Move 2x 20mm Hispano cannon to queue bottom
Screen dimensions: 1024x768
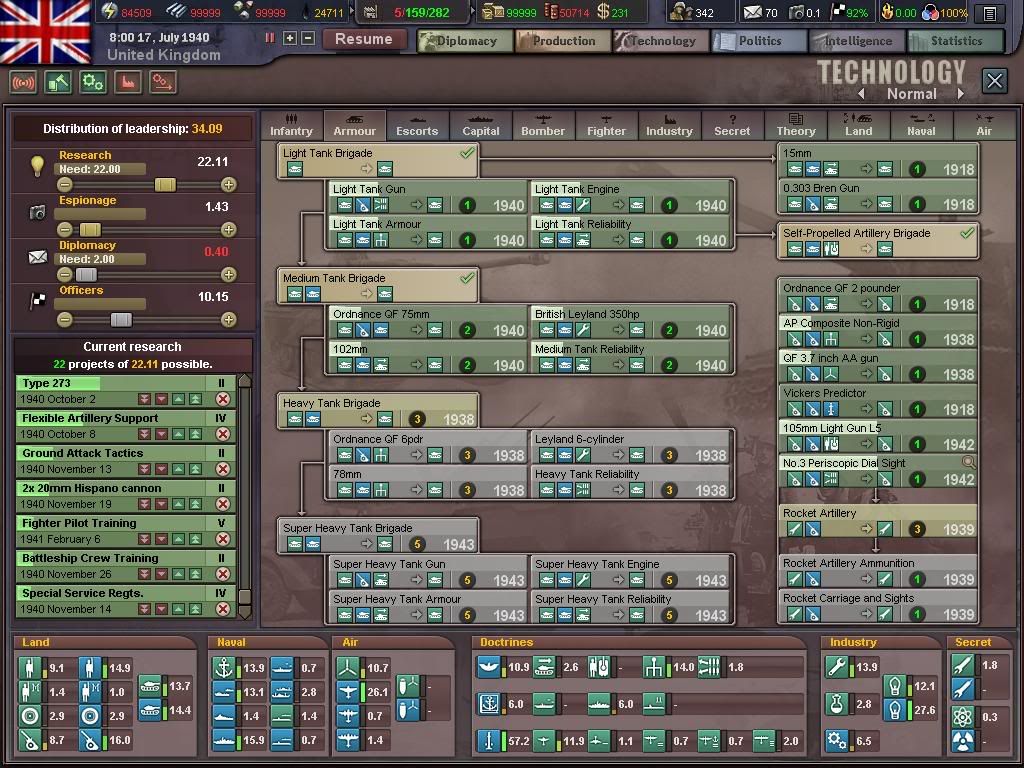(144, 504)
